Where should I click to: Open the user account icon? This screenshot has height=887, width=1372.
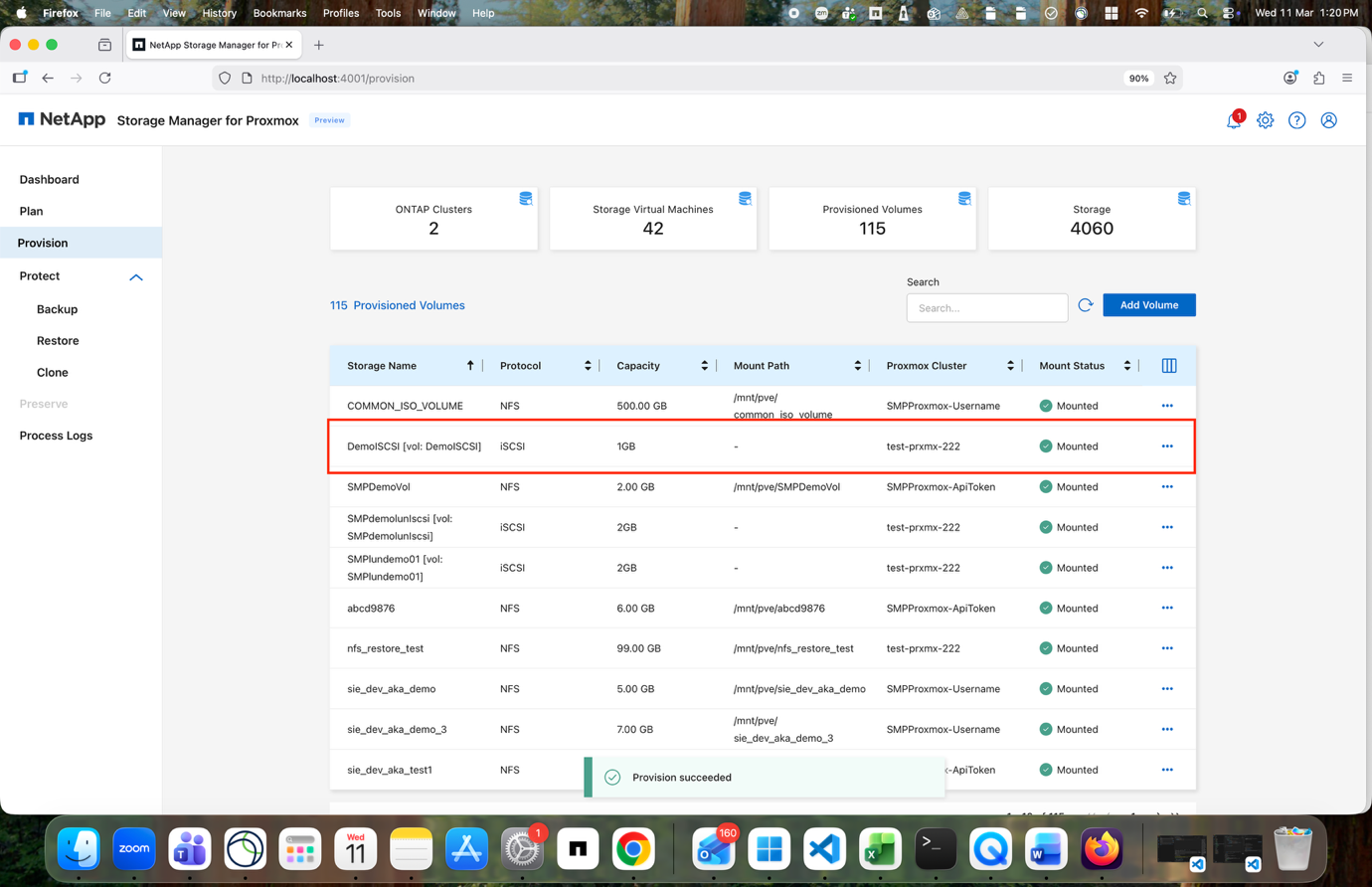1328,119
